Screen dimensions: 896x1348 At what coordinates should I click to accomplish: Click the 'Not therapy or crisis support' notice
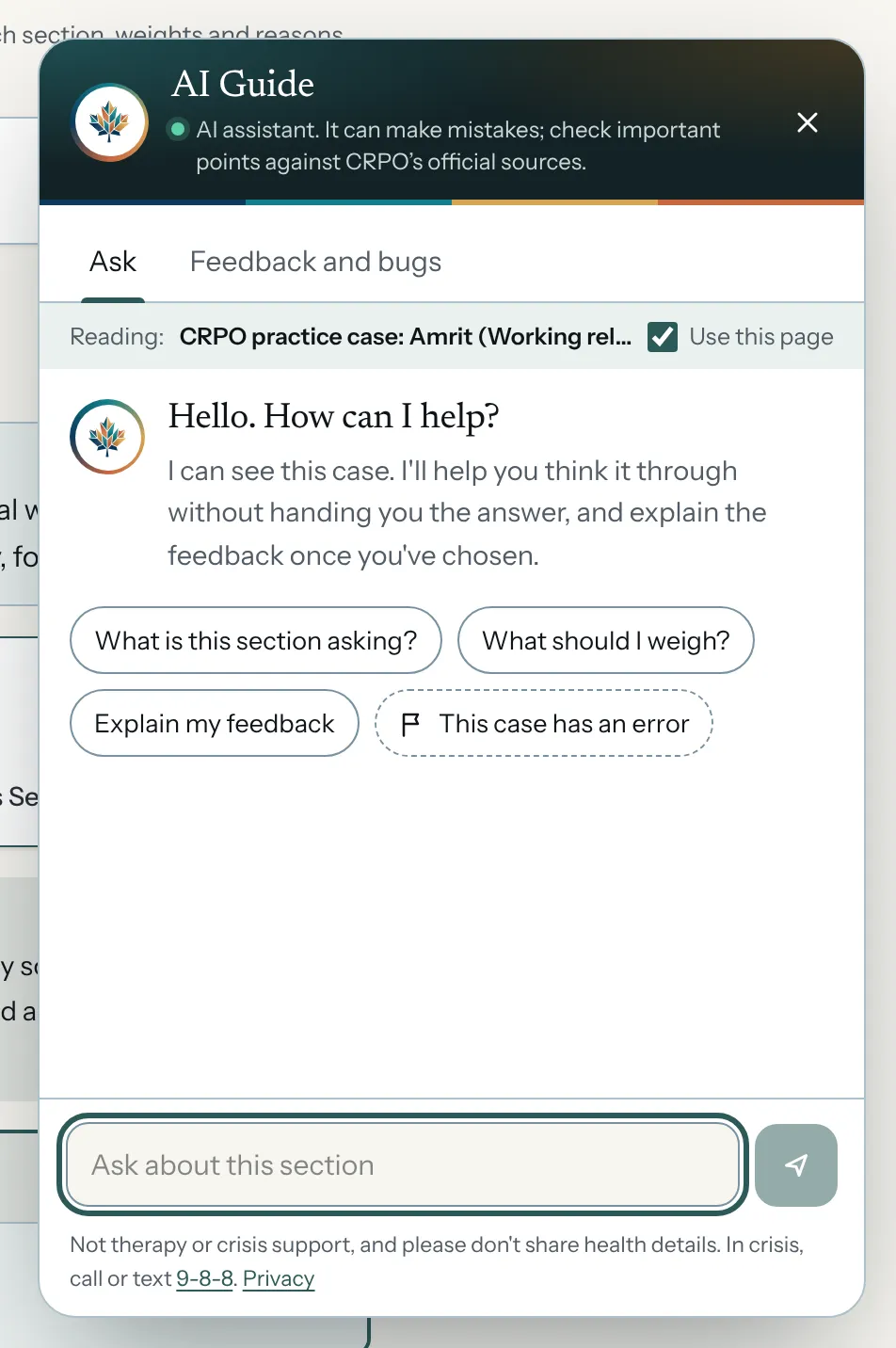(437, 1261)
